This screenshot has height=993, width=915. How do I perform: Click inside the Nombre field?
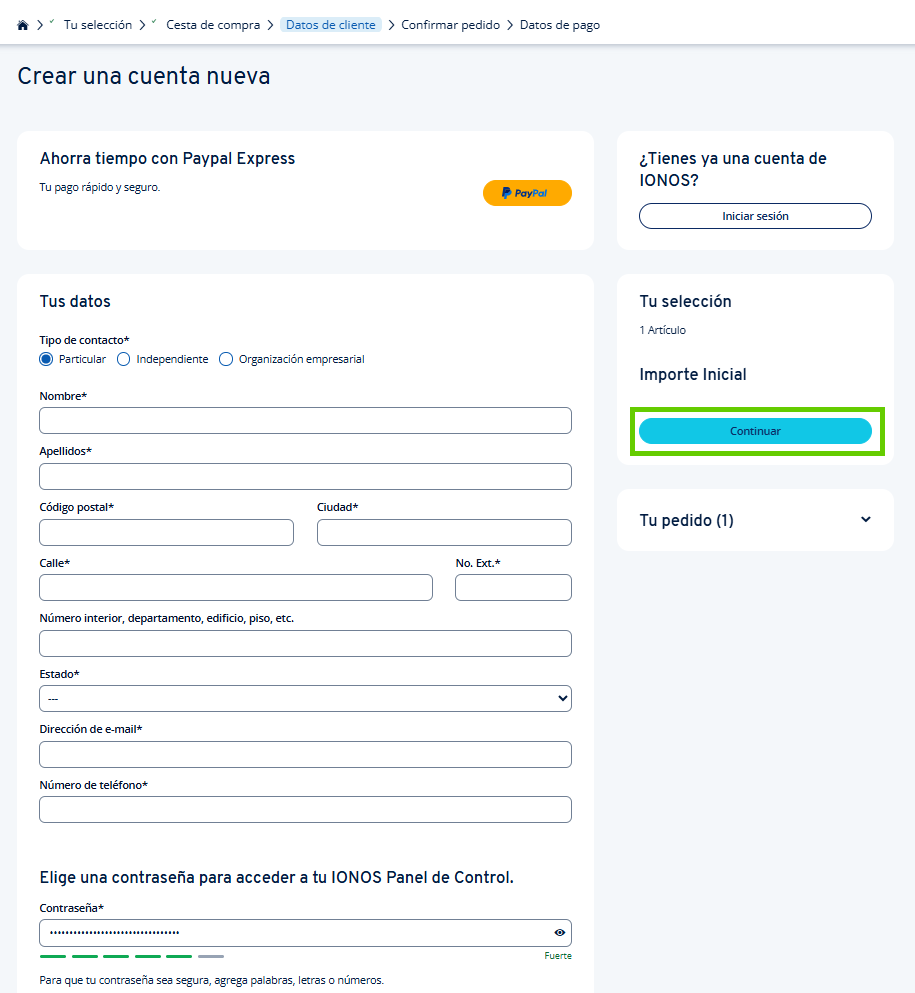click(x=305, y=420)
